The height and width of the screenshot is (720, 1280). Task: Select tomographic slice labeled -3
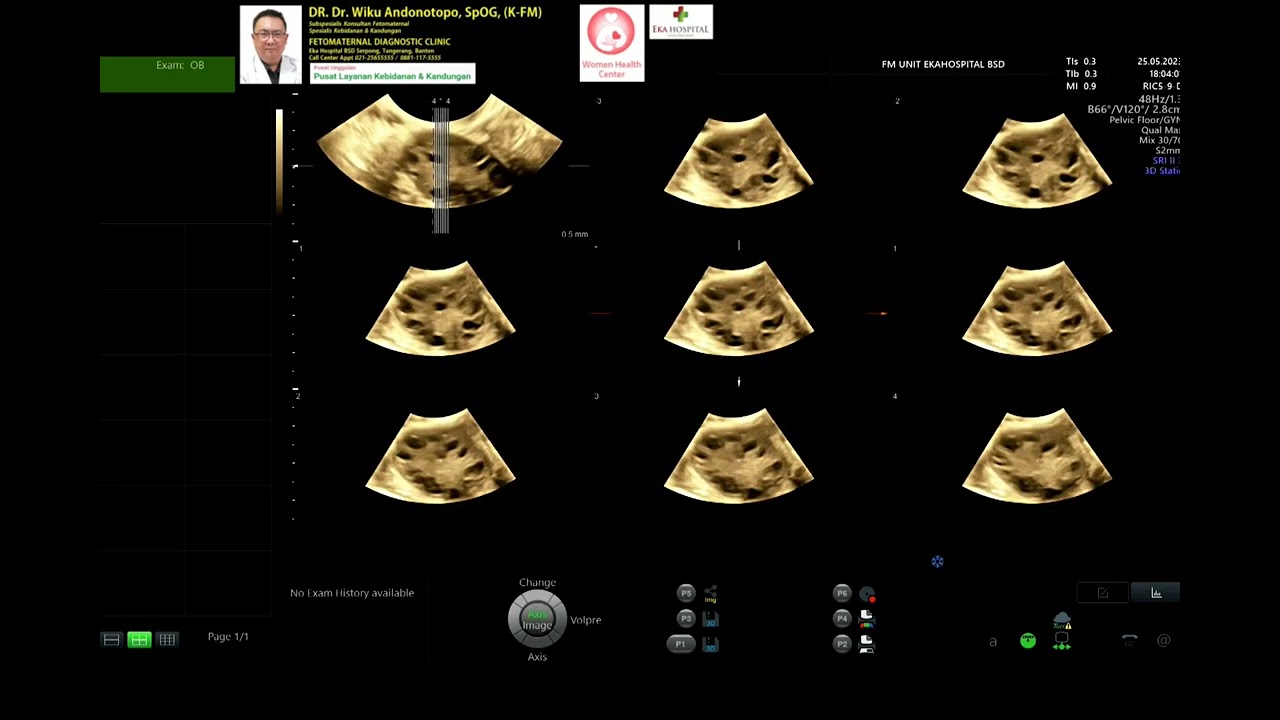(x=739, y=160)
